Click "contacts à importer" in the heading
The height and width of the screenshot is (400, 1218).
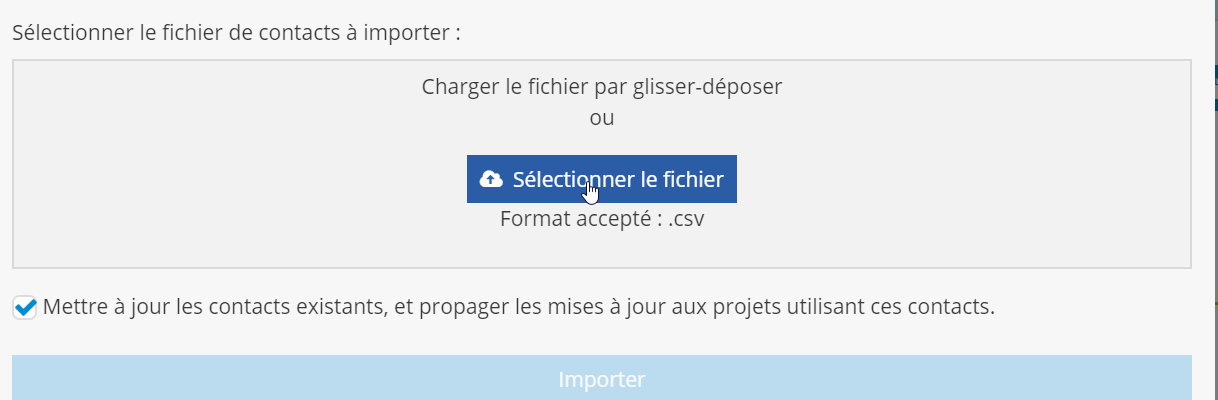(x=358, y=31)
